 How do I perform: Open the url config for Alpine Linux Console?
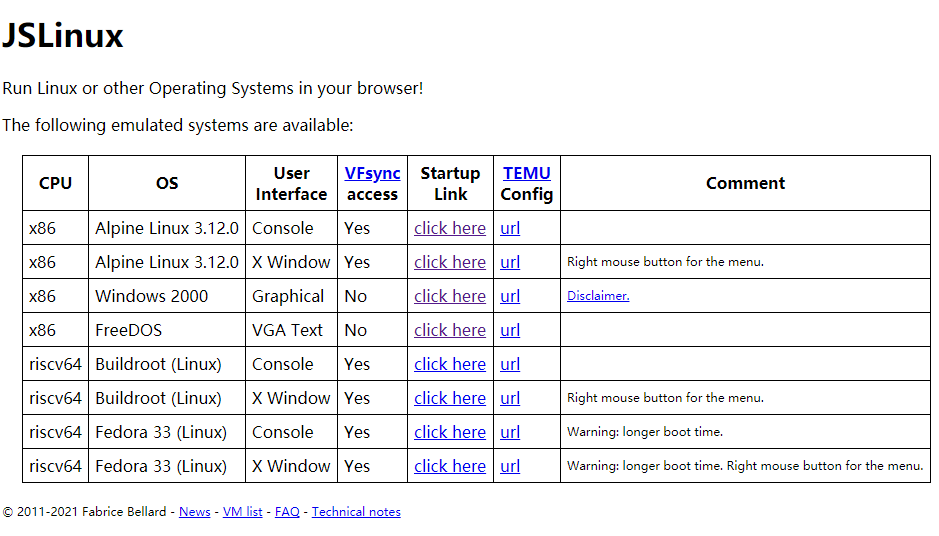point(510,228)
